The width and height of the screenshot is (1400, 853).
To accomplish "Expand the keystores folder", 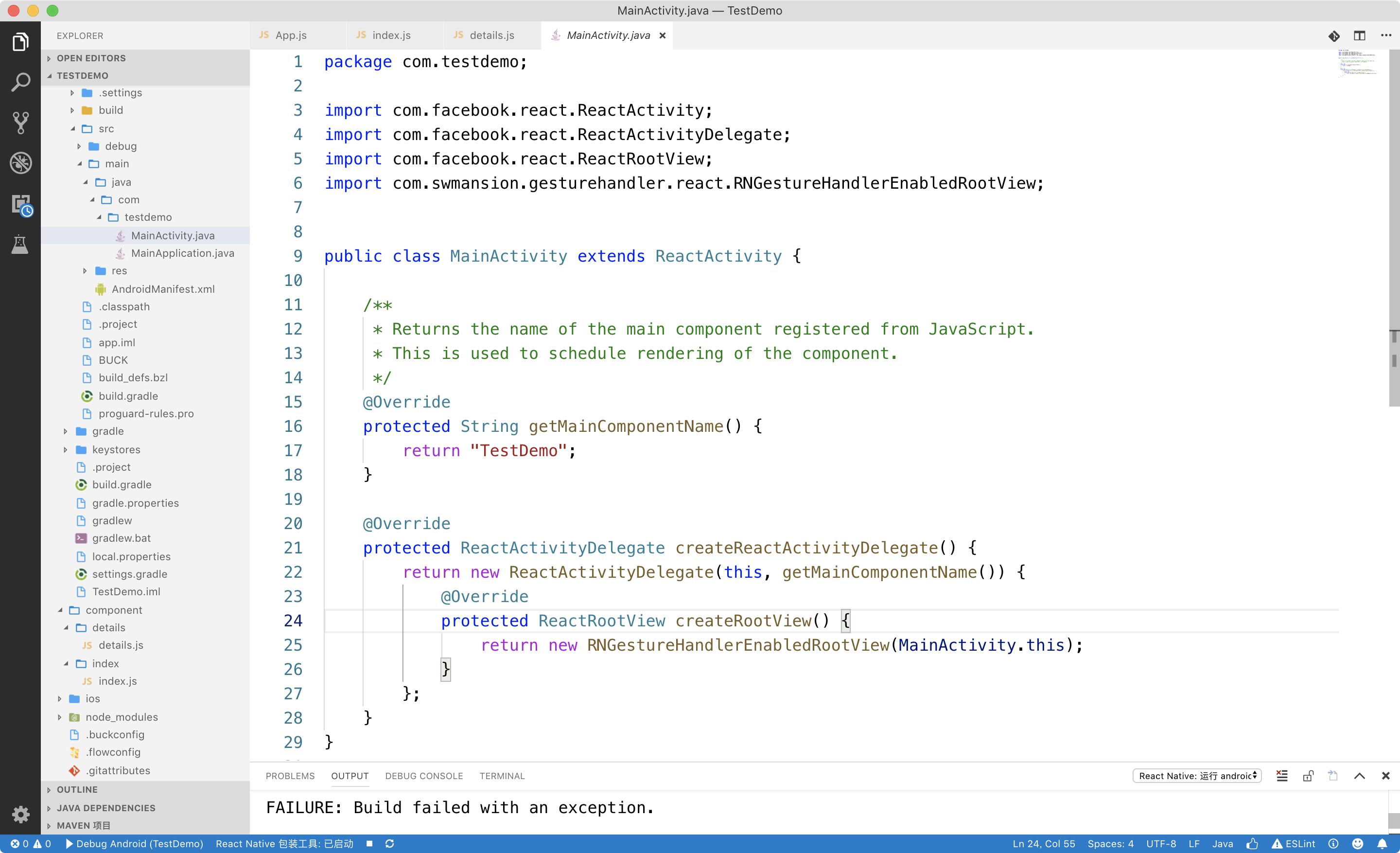I will [145, 449].
